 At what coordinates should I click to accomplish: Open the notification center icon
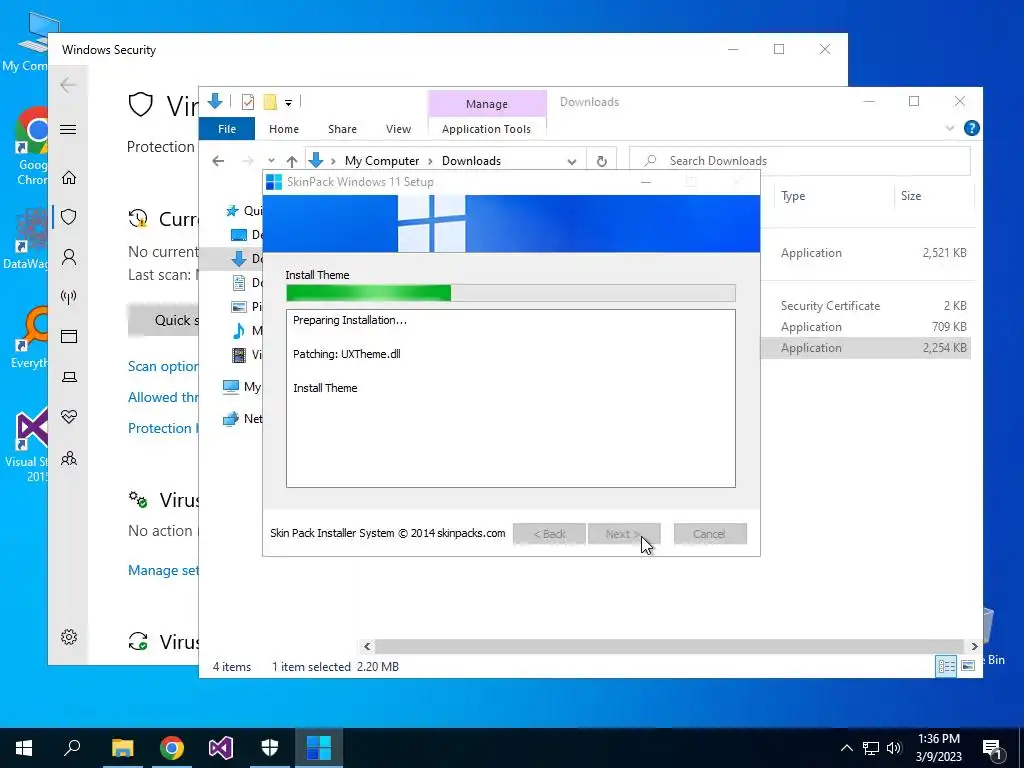point(993,749)
